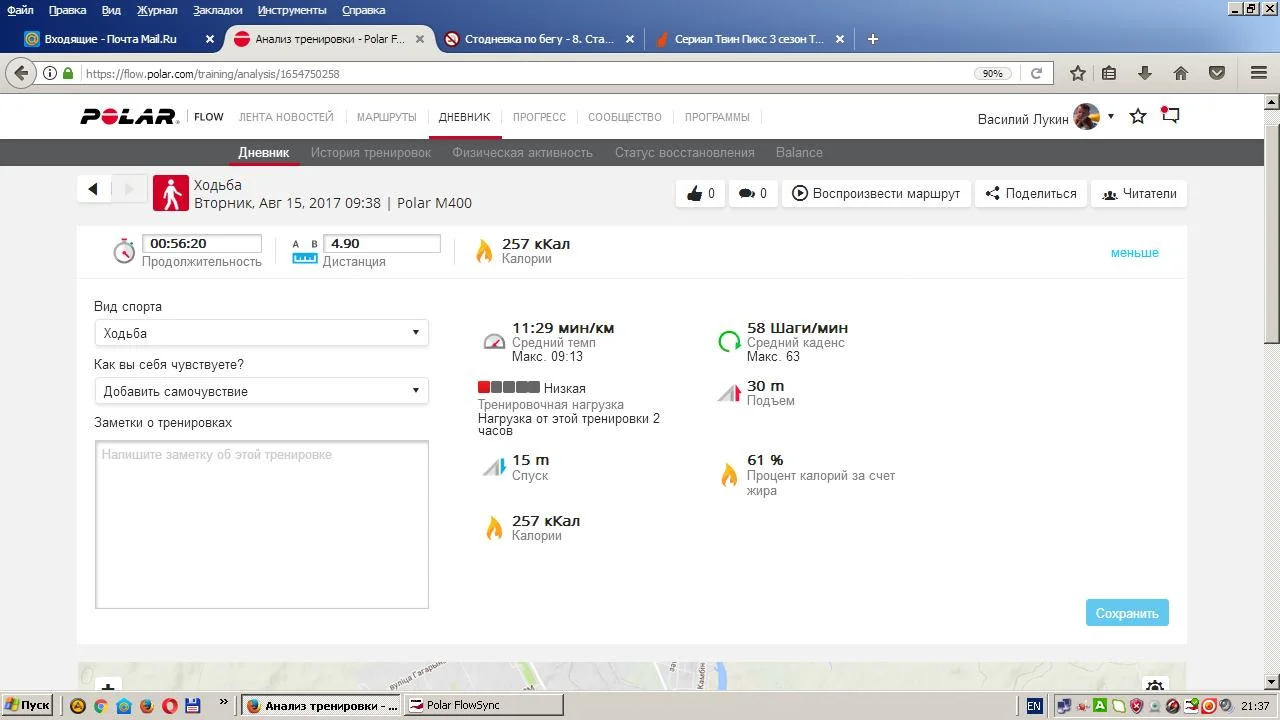Click the red walking sport icon

(x=171, y=193)
